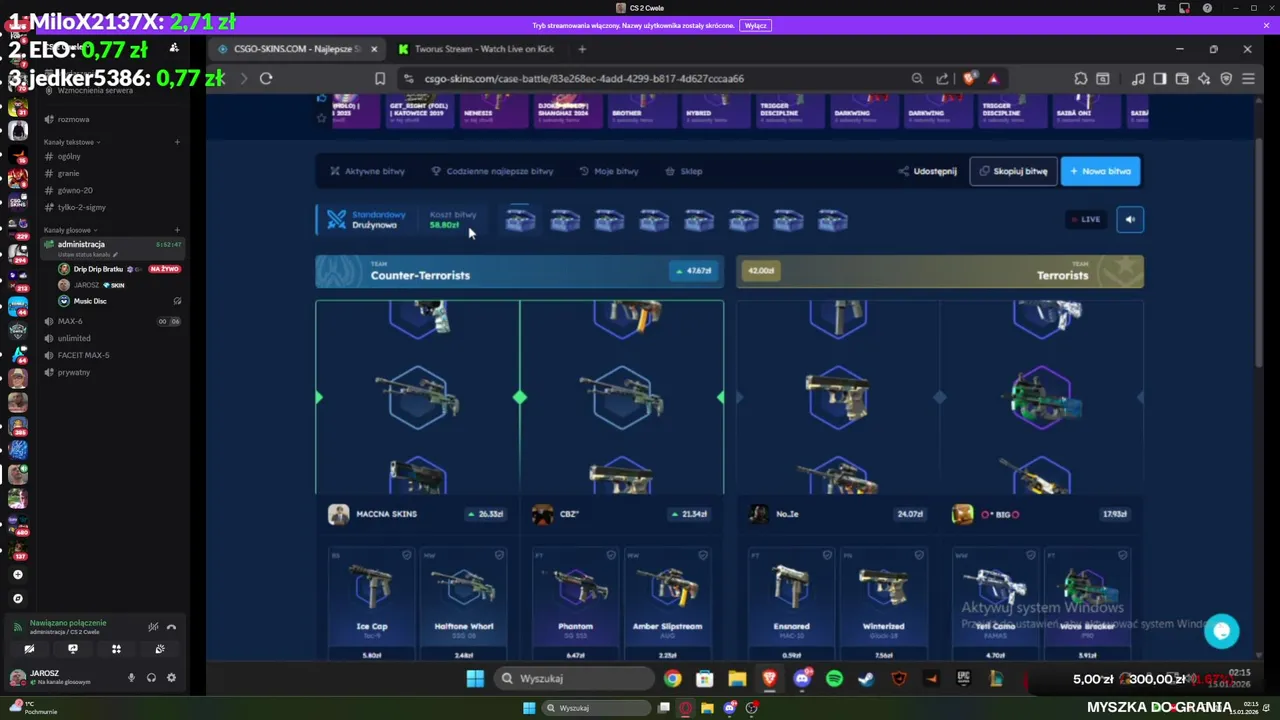Add a channel to Kanały głosowe

177,230
